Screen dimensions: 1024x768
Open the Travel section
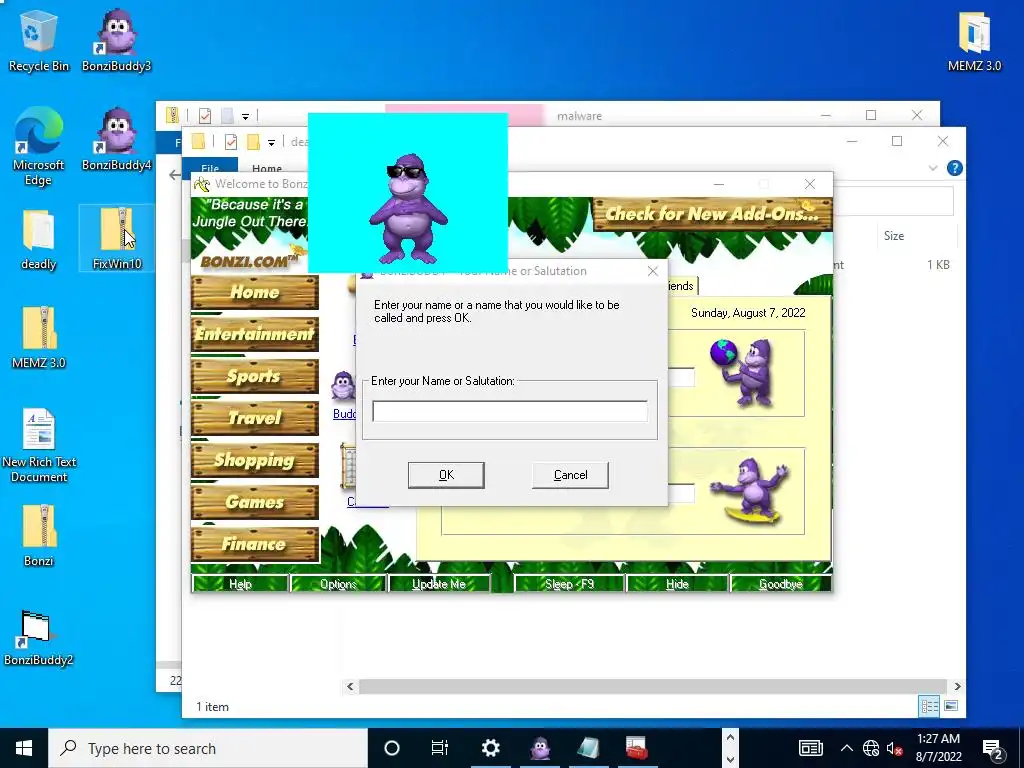(x=255, y=417)
